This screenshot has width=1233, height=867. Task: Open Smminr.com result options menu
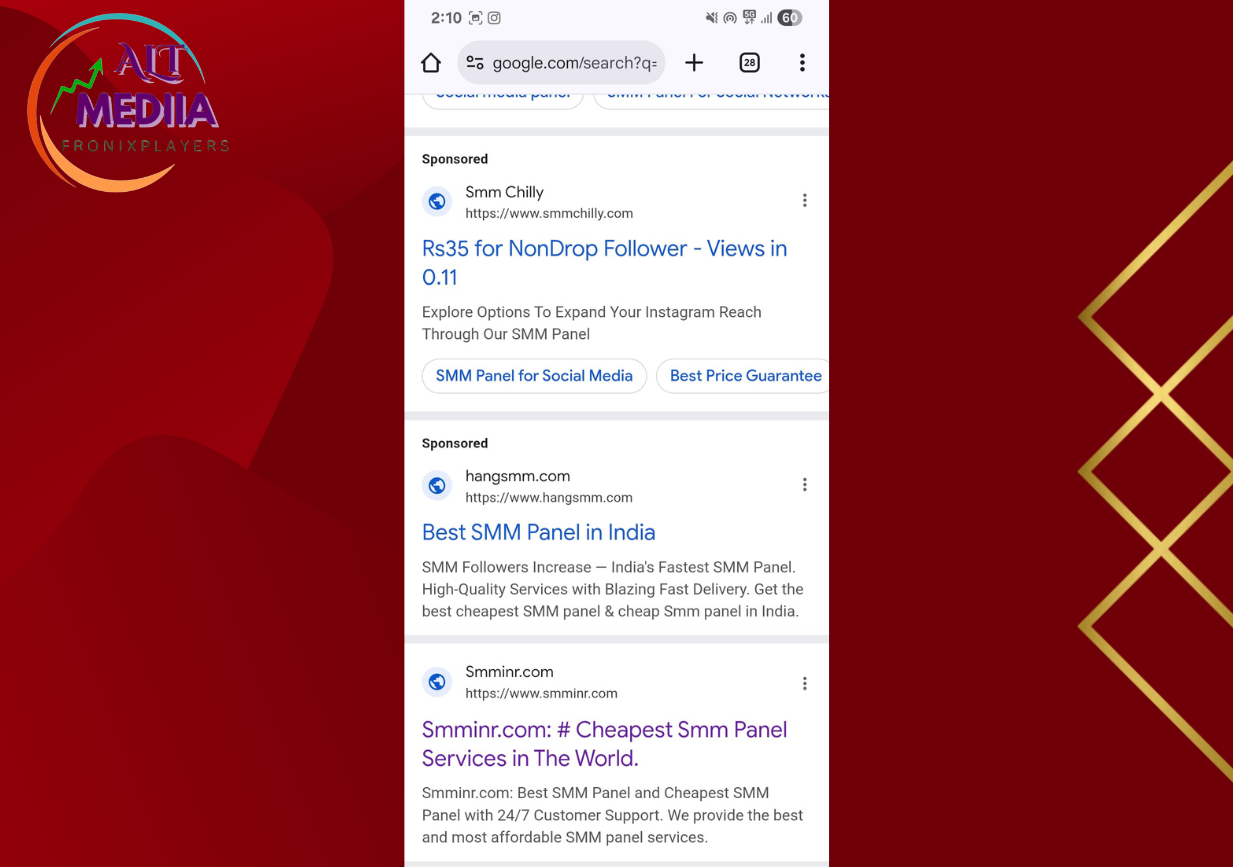(x=804, y=684)
